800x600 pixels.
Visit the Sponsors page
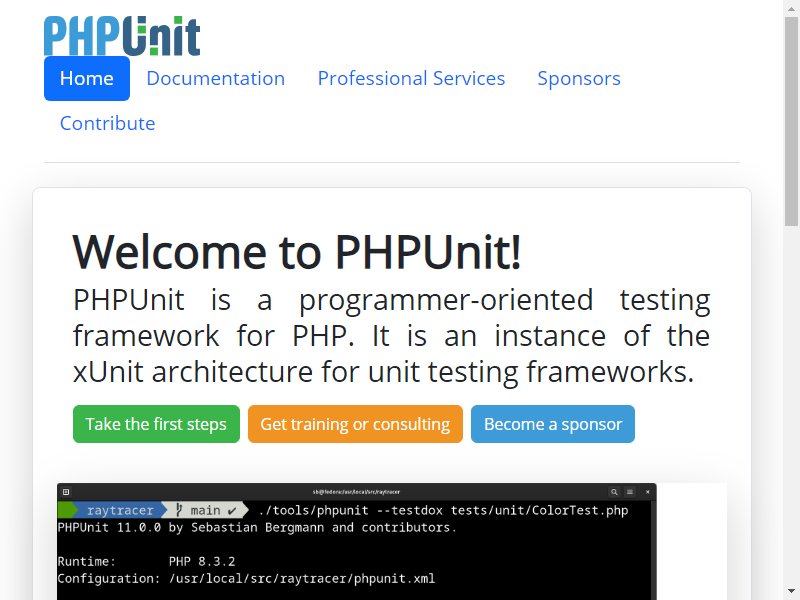579,79
